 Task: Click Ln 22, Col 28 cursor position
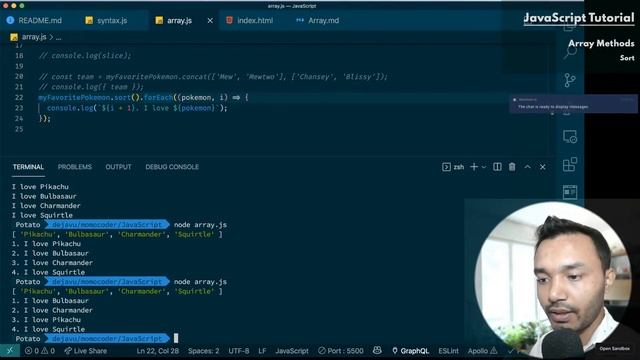[158, 351]
